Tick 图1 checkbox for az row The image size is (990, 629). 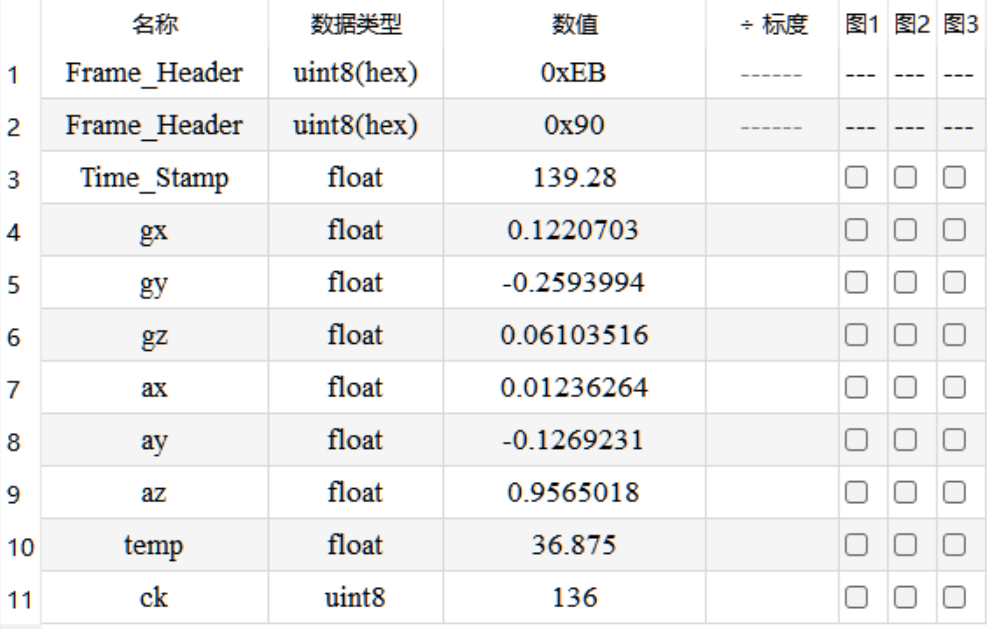click(x=856, y=492)
